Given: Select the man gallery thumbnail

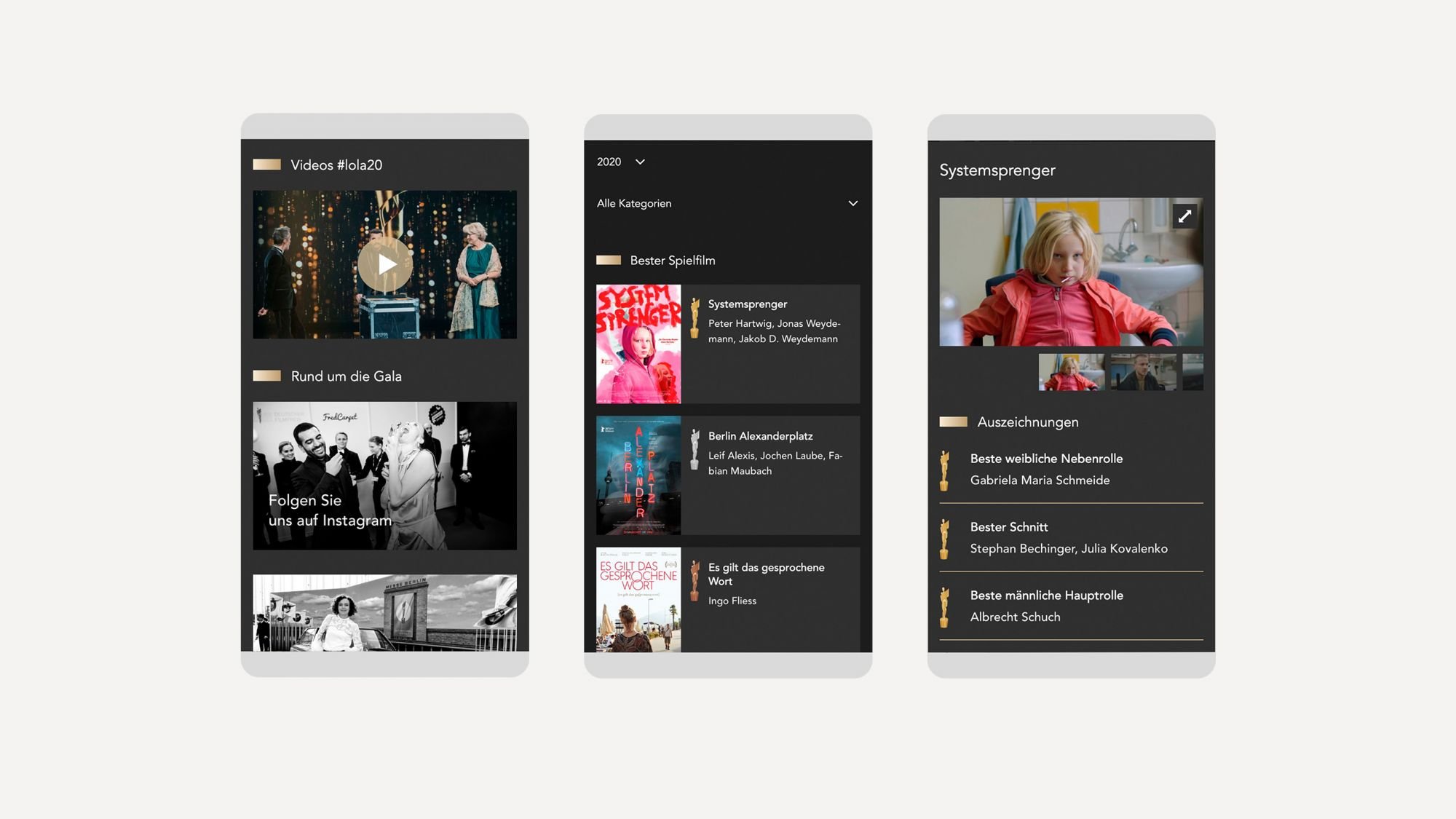Looking at the screenshot, I should (x=1143, y=372).
